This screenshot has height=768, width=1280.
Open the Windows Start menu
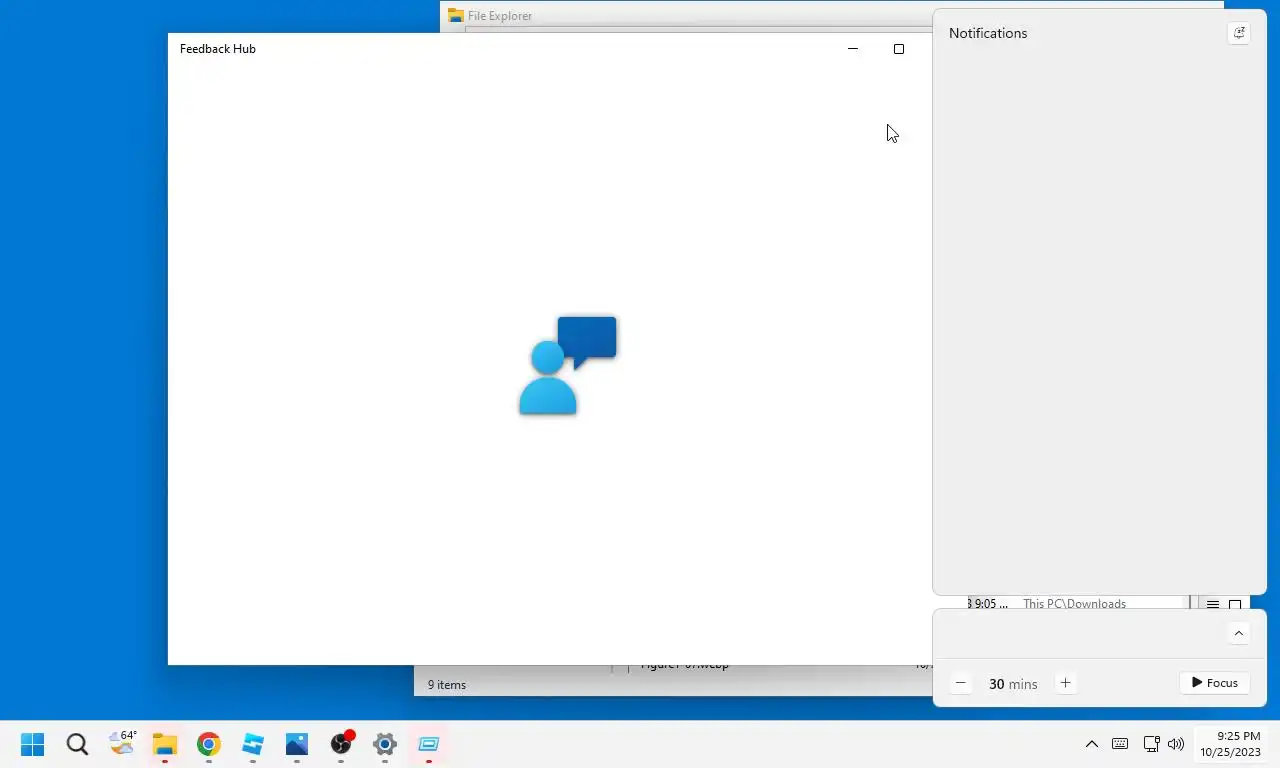click(32, 744)
